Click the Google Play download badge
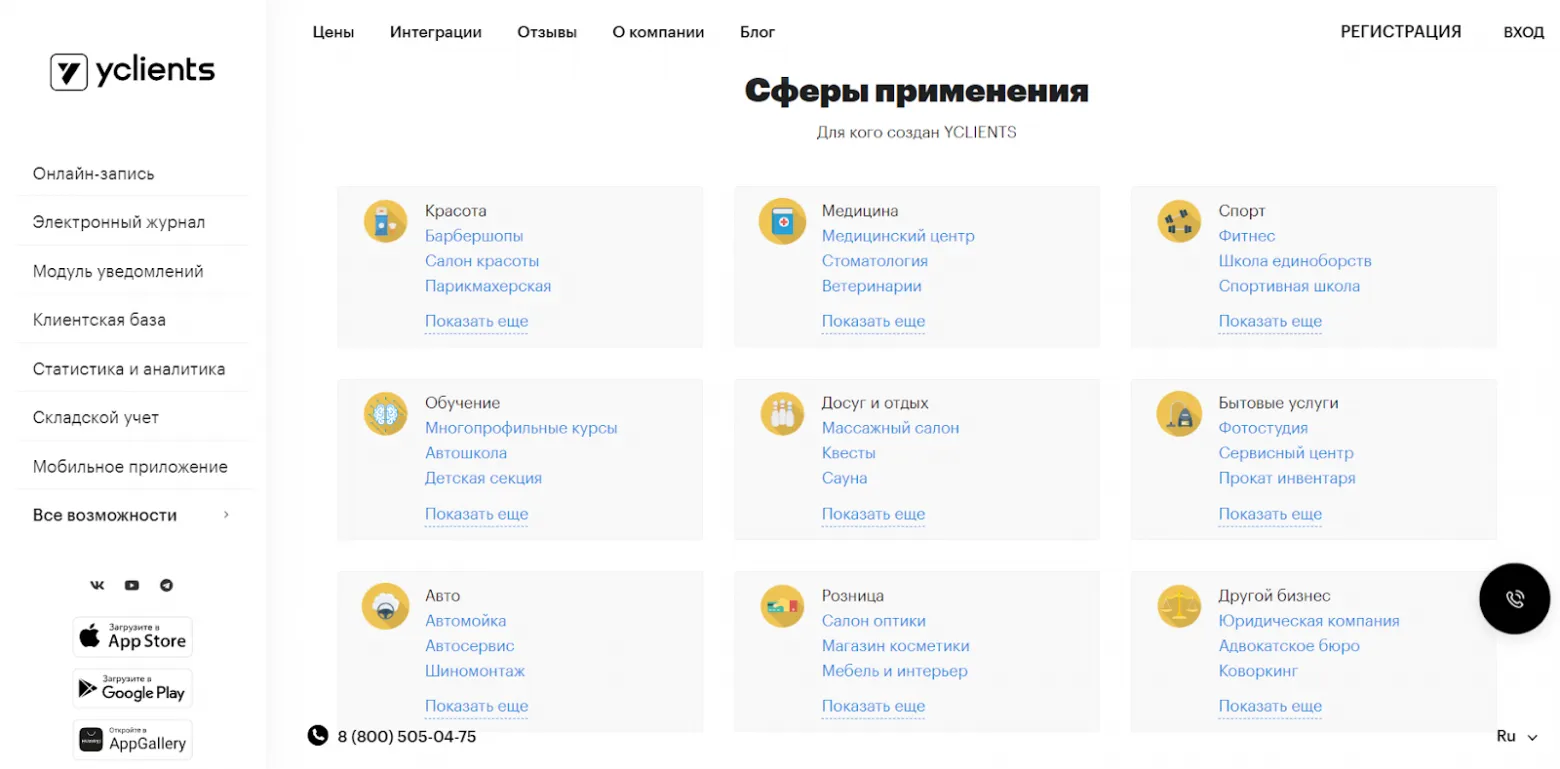The width and height of the screenshot is (1560, 769). click(132, 688)
